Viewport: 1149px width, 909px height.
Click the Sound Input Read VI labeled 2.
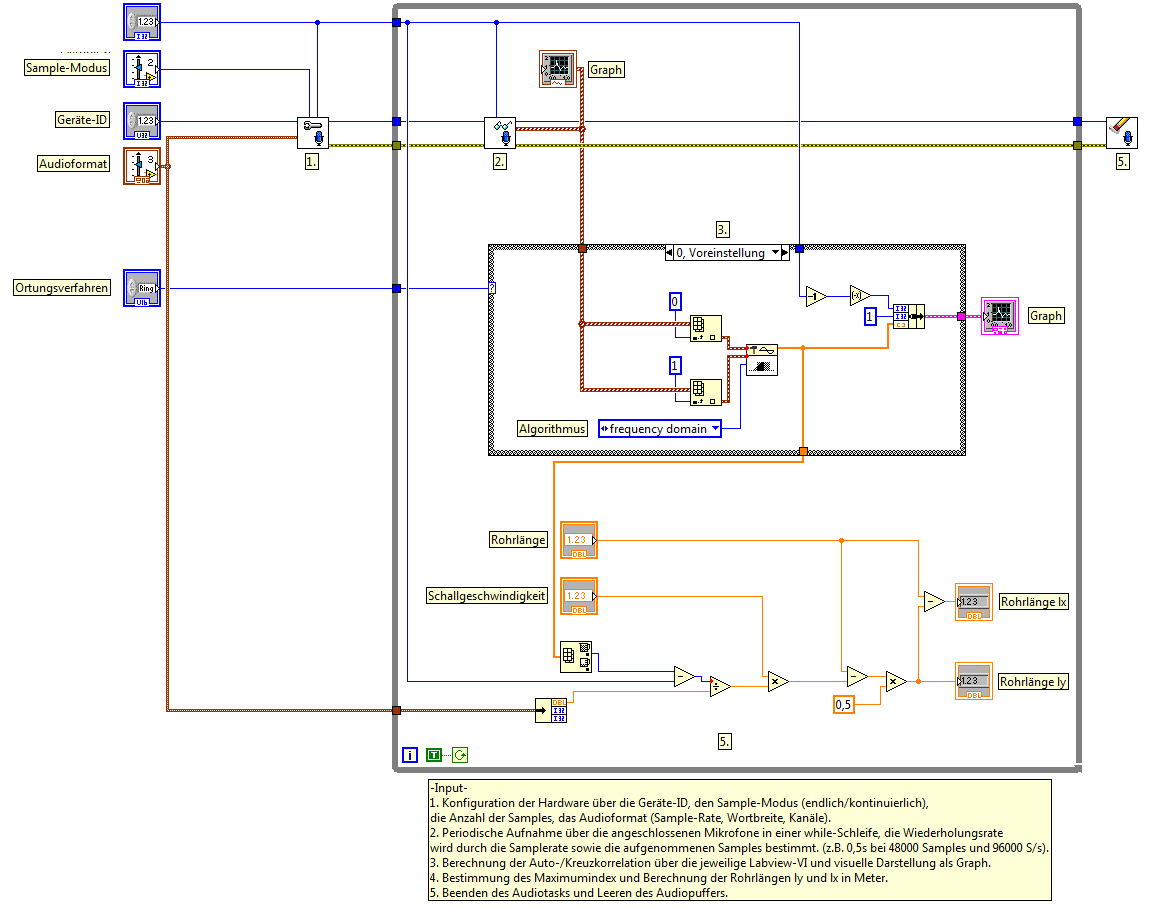tap(500, 133)
